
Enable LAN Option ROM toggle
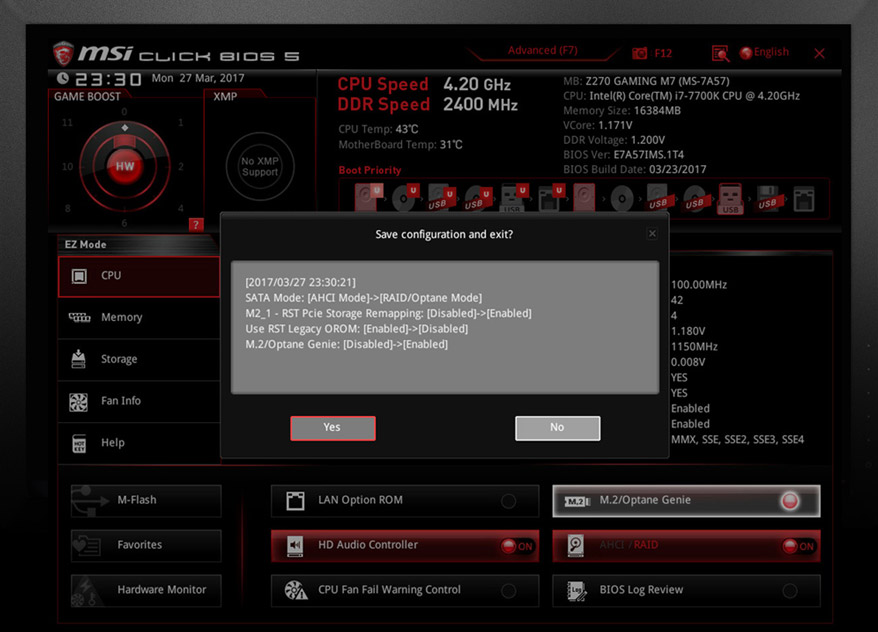point(508,501)
